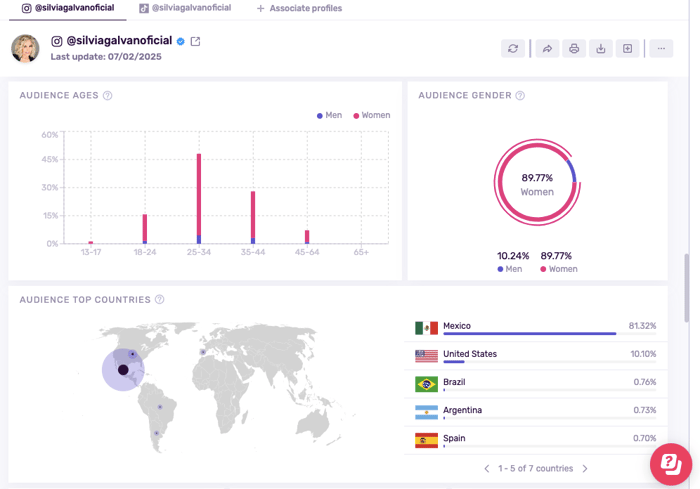Click the refresh profile data icon
The width and height of the screenshot is (700, 489).
[513, 48]
